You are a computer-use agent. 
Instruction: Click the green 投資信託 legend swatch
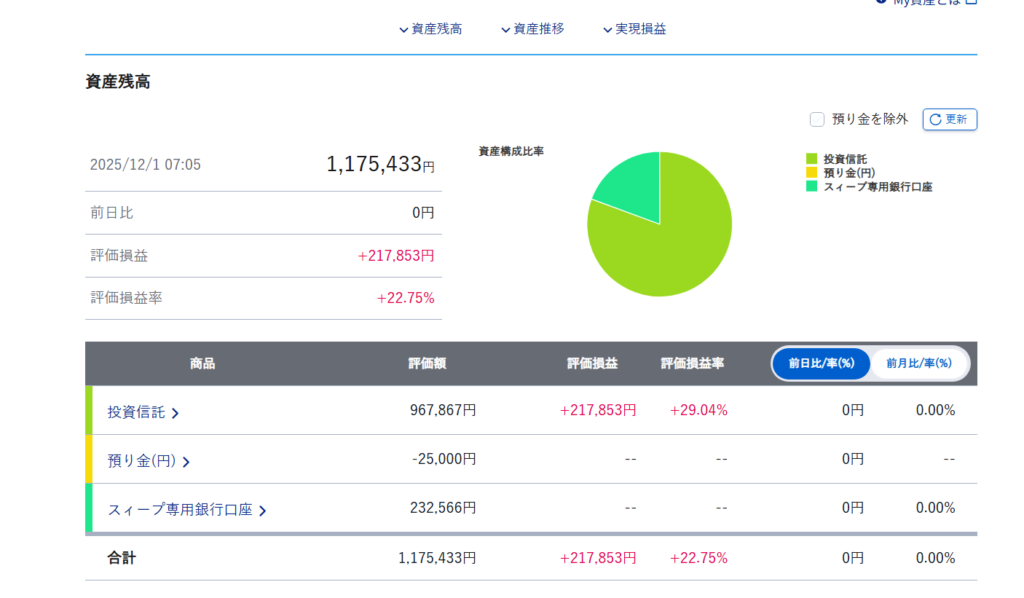point(812,159)
